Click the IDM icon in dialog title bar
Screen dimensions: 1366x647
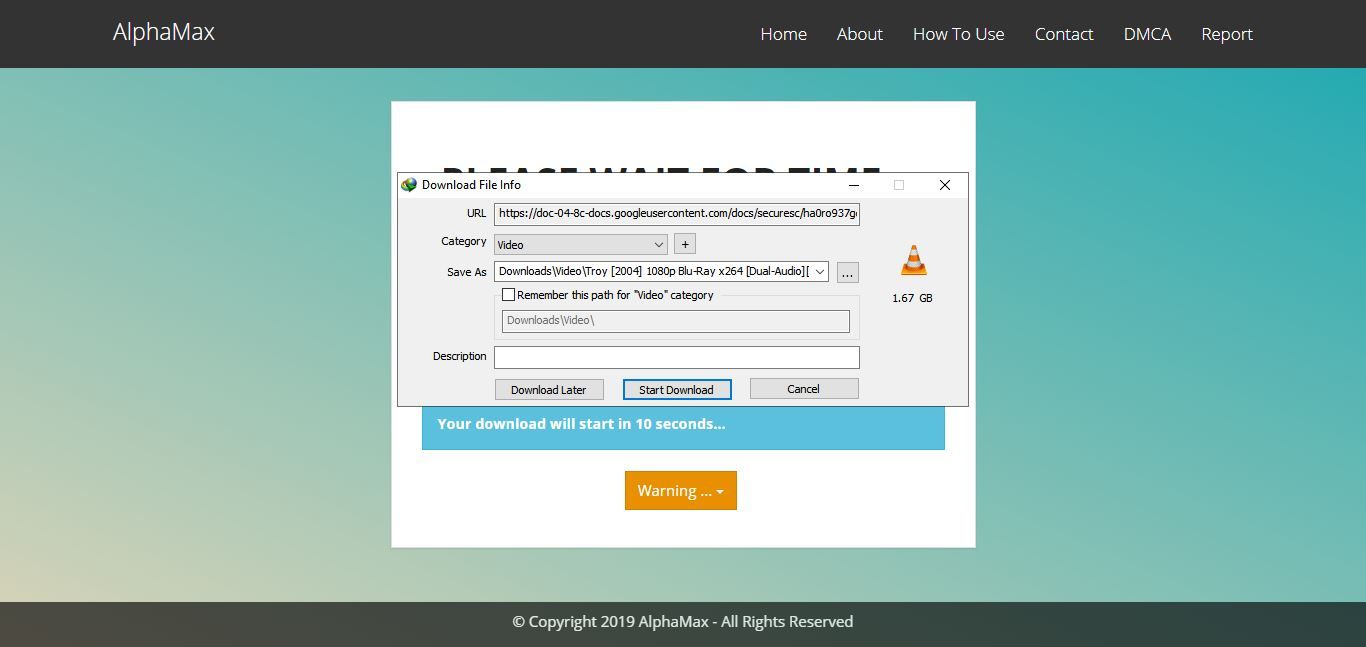pos(408,185)
